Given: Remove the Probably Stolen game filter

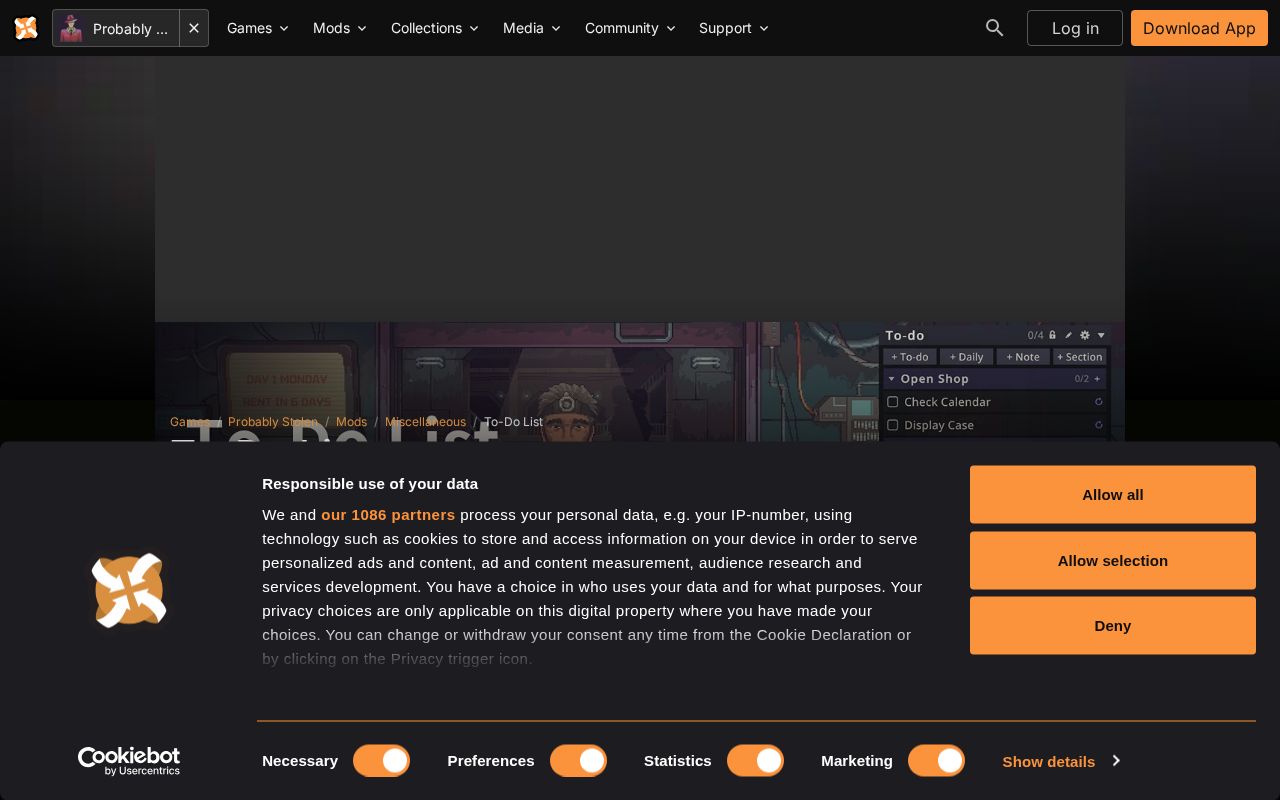Looking at the screenshot, I should coord(194,28).
